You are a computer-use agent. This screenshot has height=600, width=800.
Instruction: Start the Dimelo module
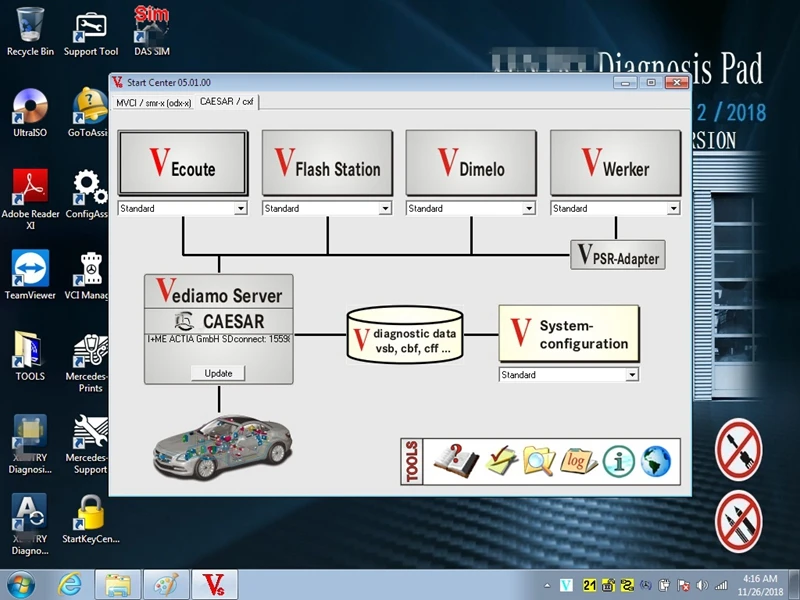tap(471, 163)
